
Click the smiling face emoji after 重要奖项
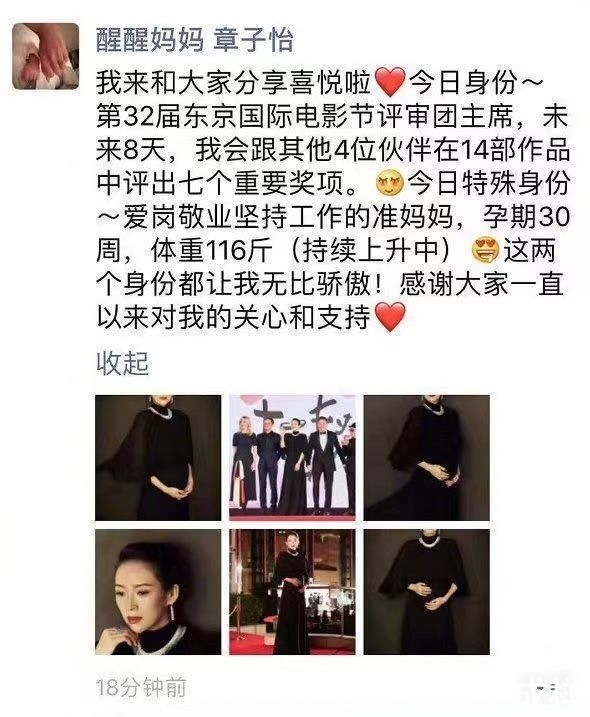pos(389,184)
